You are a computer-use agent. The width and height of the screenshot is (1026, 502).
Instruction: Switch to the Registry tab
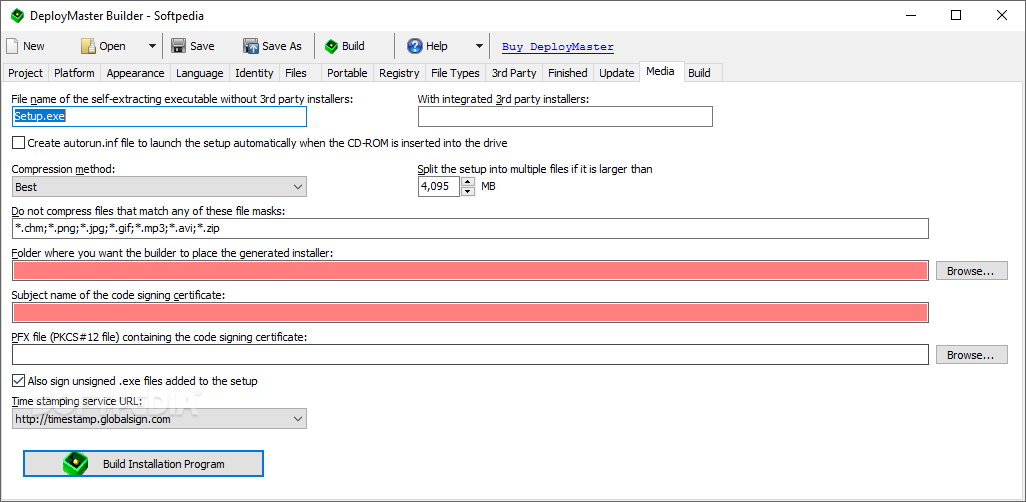(x=399, y=73)
